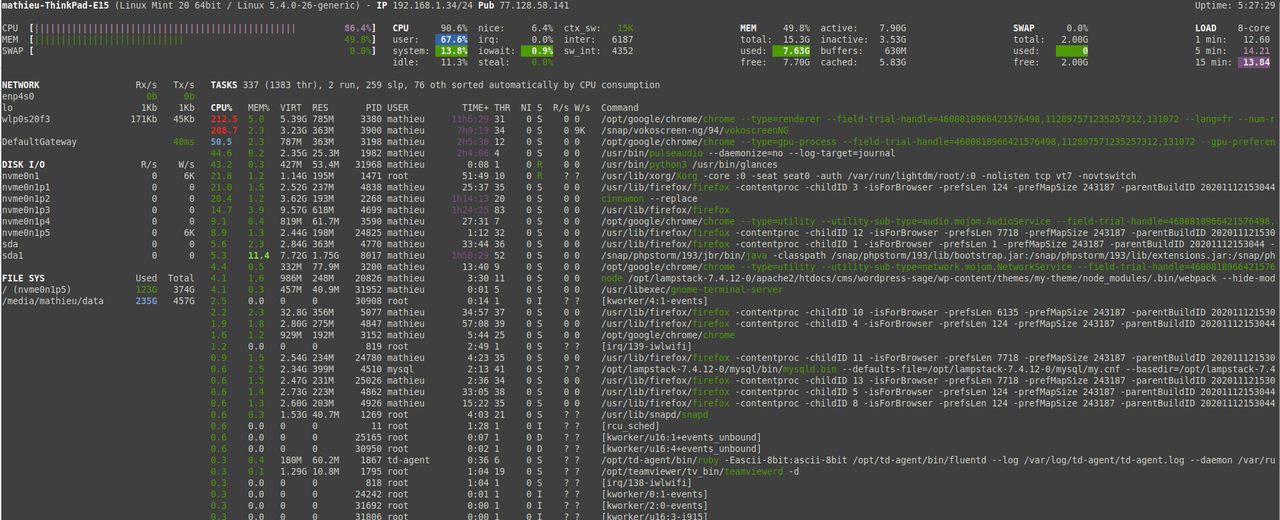Select the hostname mathieu-ThinkPad-E15
Viewport: 1280px width, 520px height.
coord(56,6)
